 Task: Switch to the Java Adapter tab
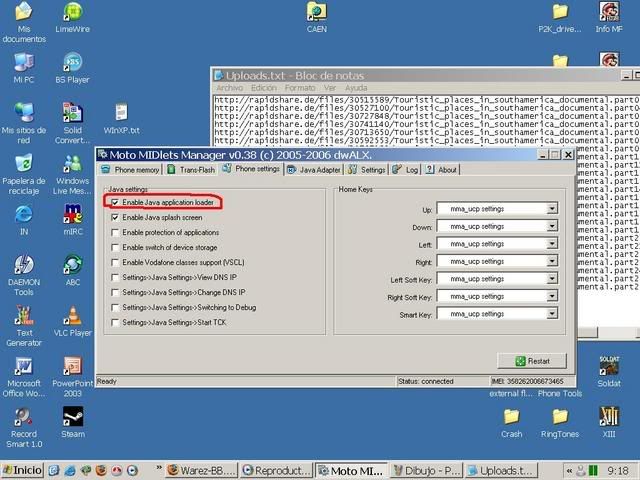(x=314, y=170)
